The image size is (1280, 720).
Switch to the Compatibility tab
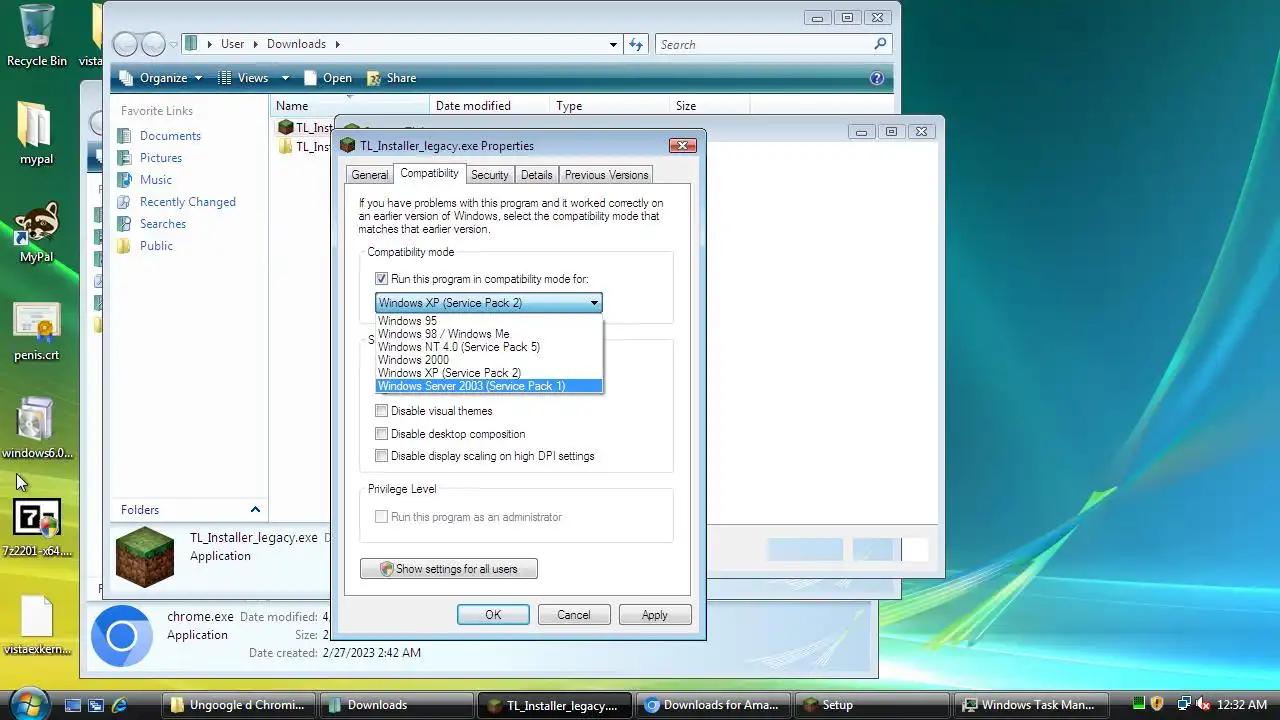click(429, 173)
